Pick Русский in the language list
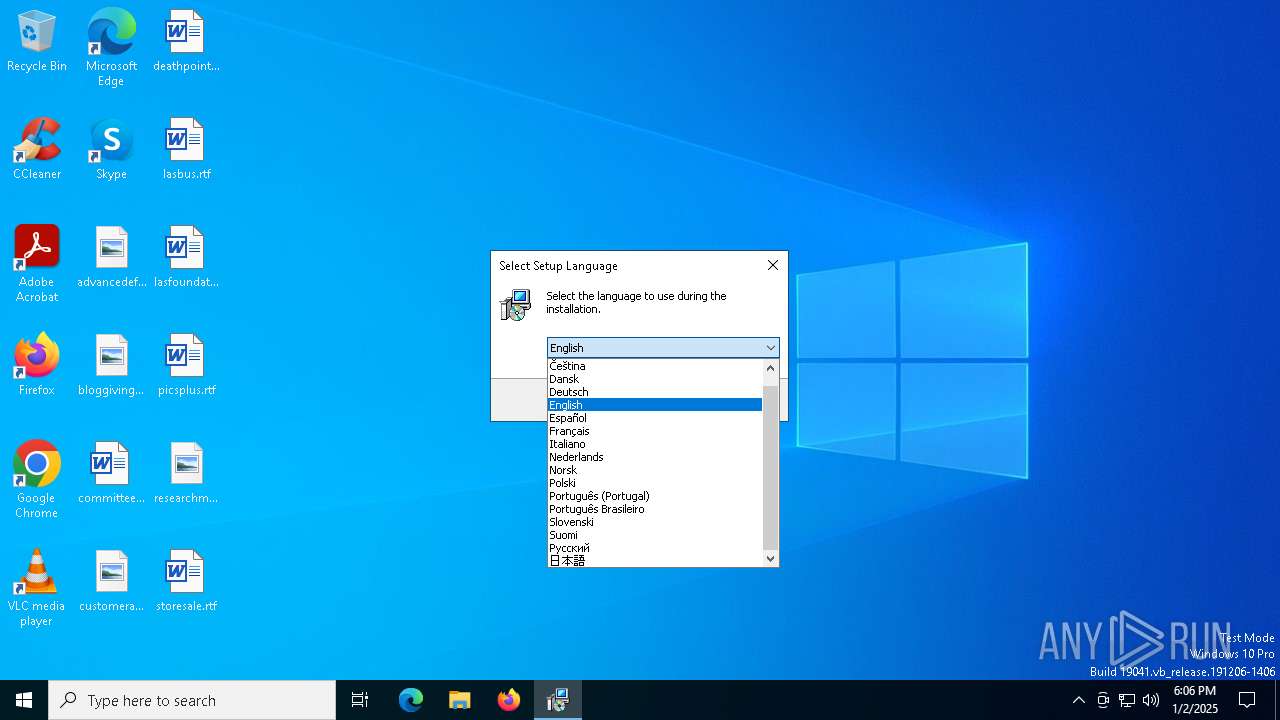 (655, 548)
